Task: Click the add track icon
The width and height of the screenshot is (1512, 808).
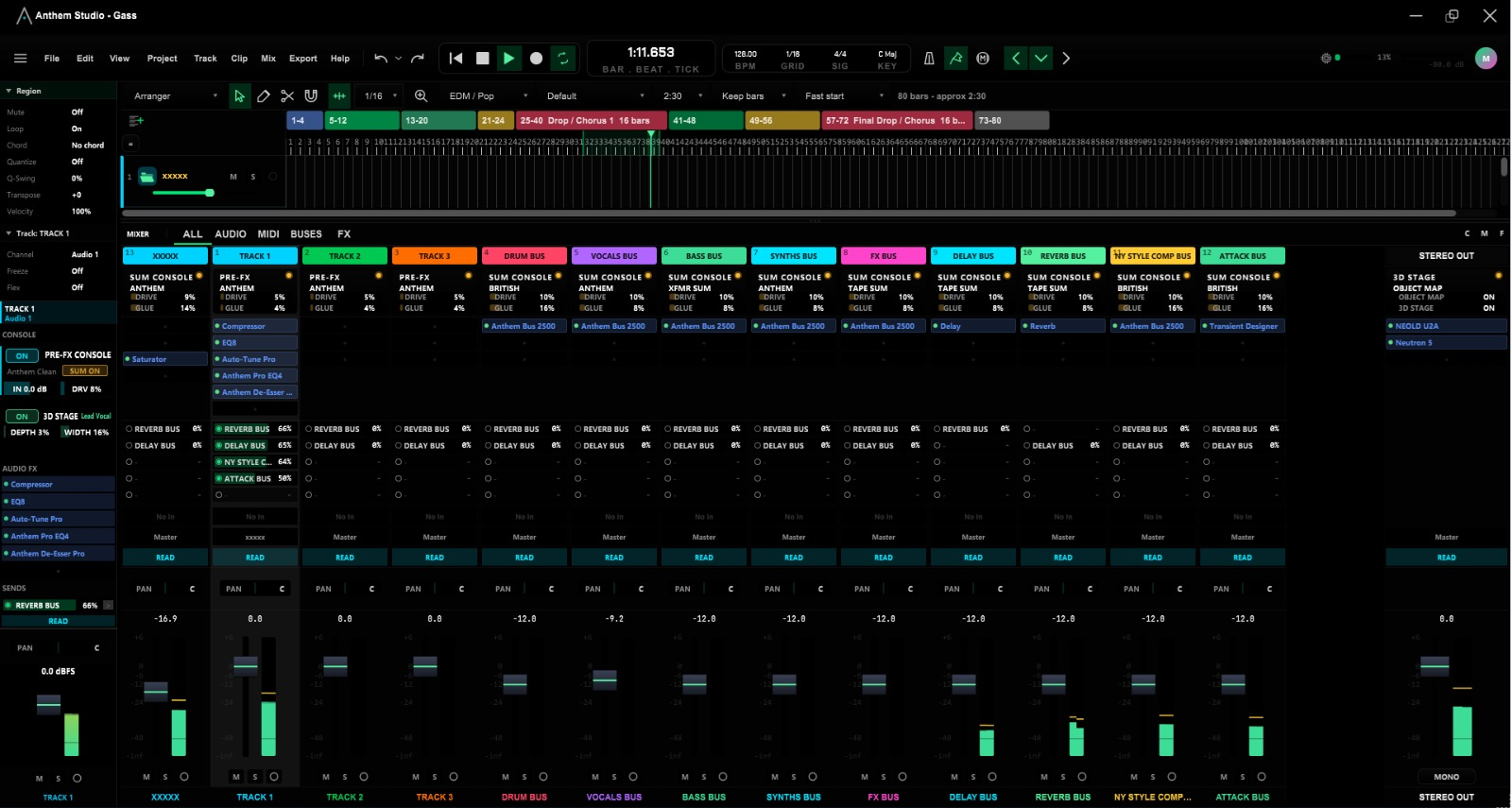Action: point(136,121)
